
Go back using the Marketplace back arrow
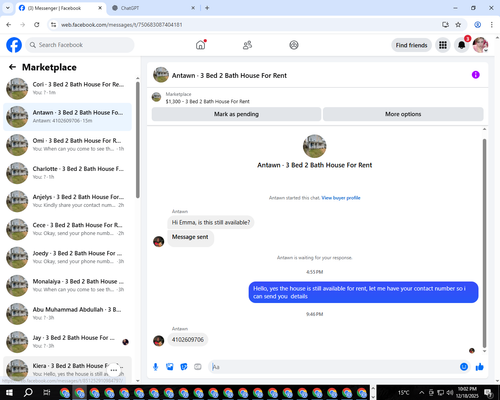12,67
